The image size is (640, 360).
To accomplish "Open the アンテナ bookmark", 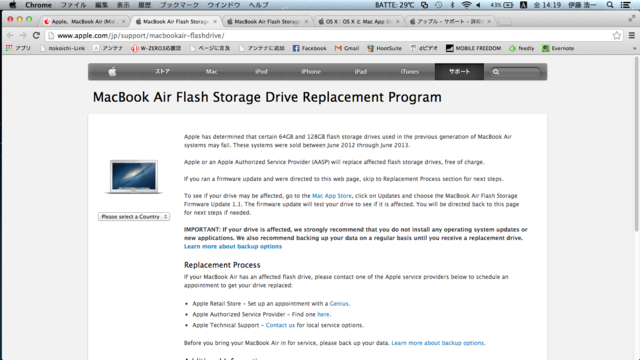I will [x=108, y=48].
